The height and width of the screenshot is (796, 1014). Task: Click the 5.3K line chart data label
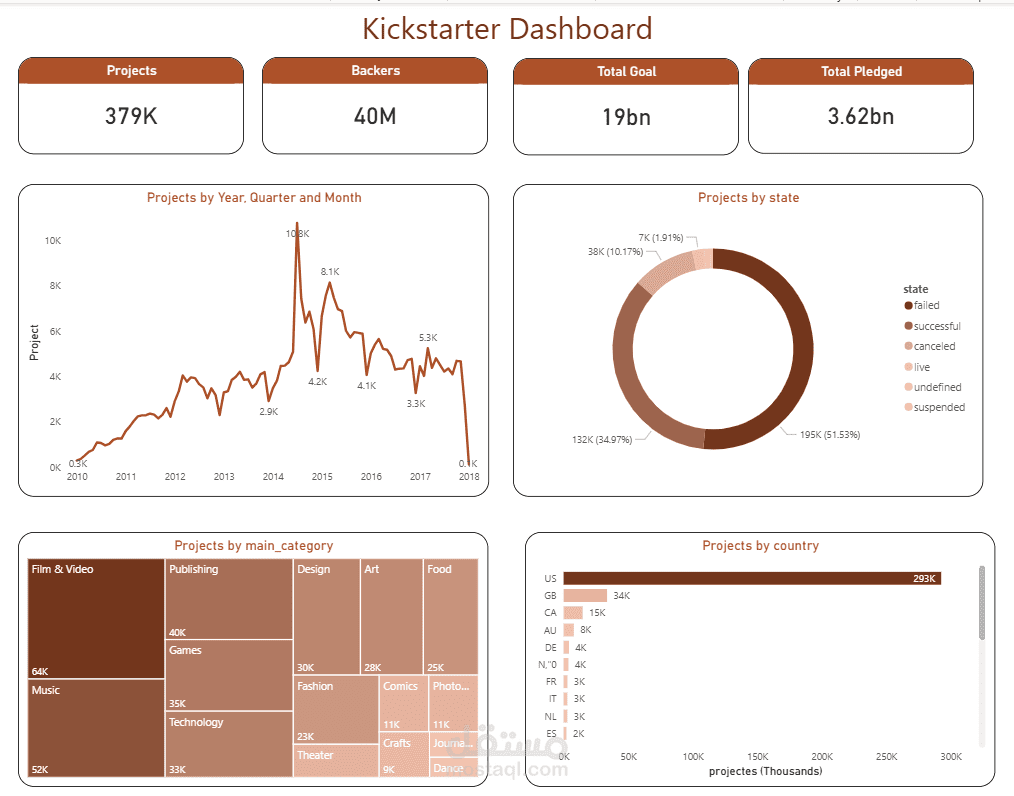[428, 338]
